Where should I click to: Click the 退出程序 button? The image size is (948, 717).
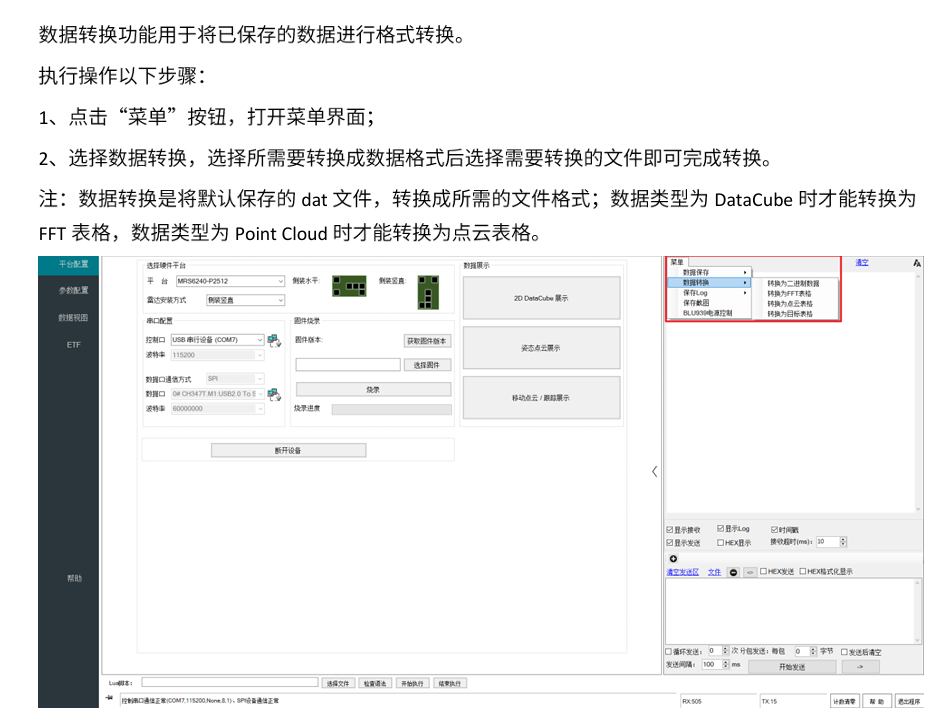(909, 701)
